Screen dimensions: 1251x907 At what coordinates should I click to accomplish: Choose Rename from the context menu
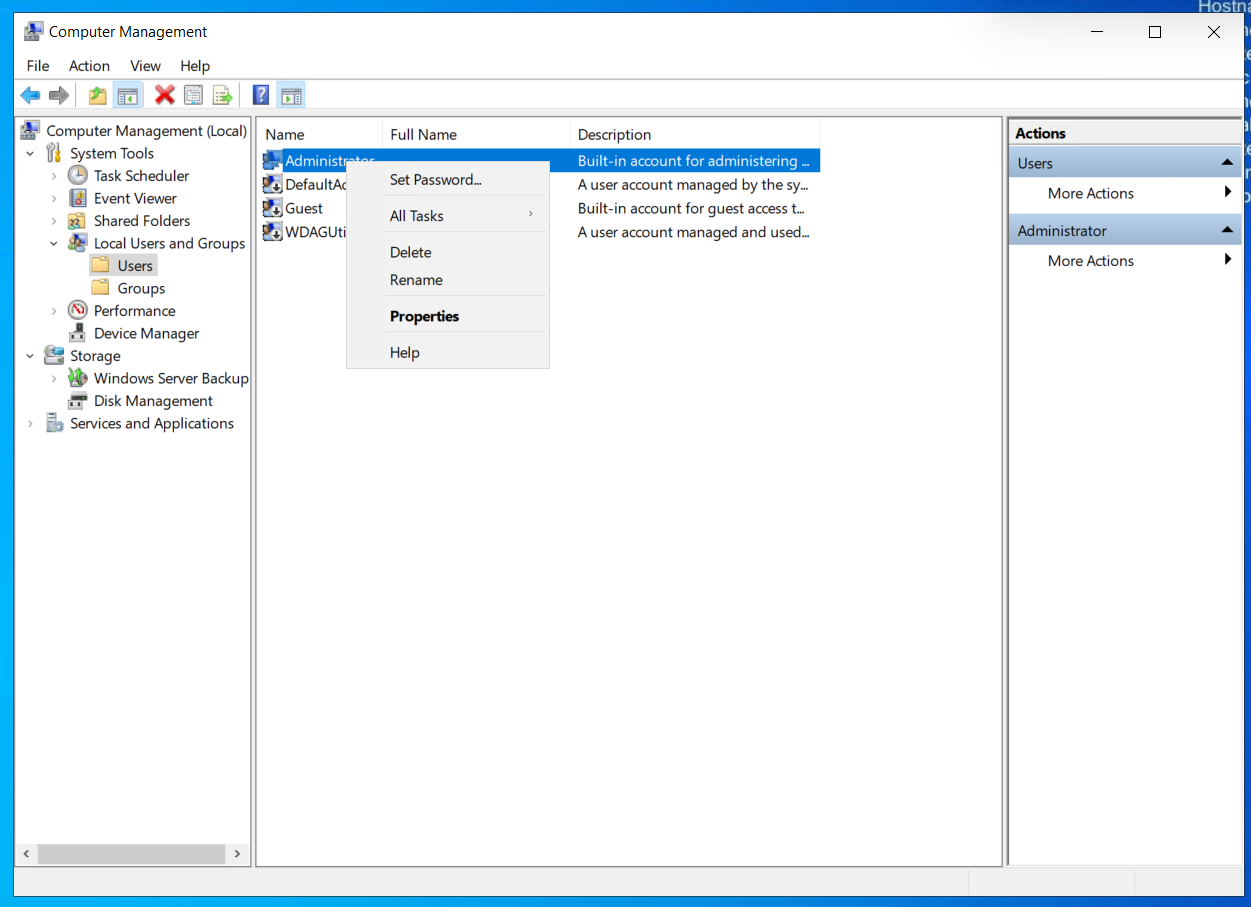click(x=416, y=280)
